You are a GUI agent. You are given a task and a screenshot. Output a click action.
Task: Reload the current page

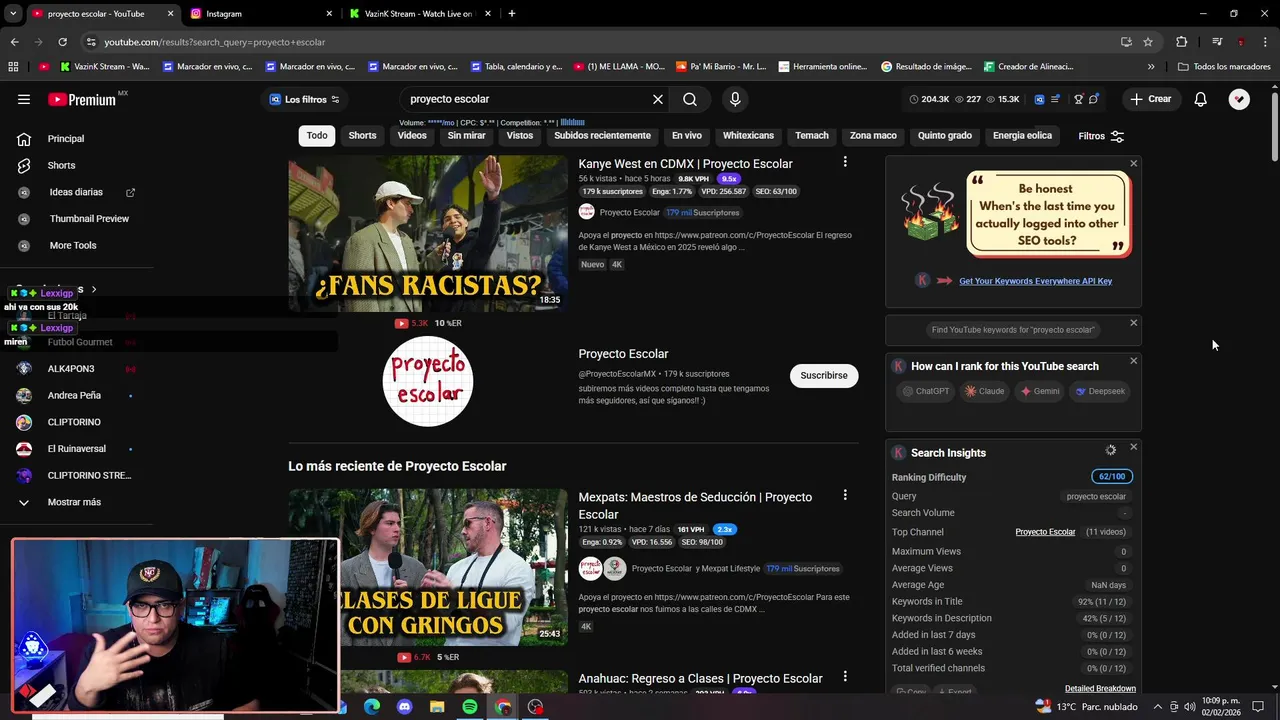[x=62, y=42]
